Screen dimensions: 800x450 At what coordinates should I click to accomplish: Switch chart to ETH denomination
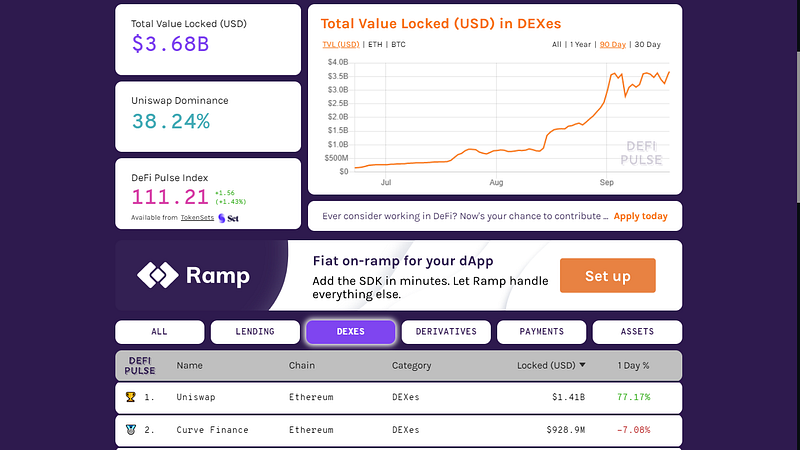tap(375, 44)
